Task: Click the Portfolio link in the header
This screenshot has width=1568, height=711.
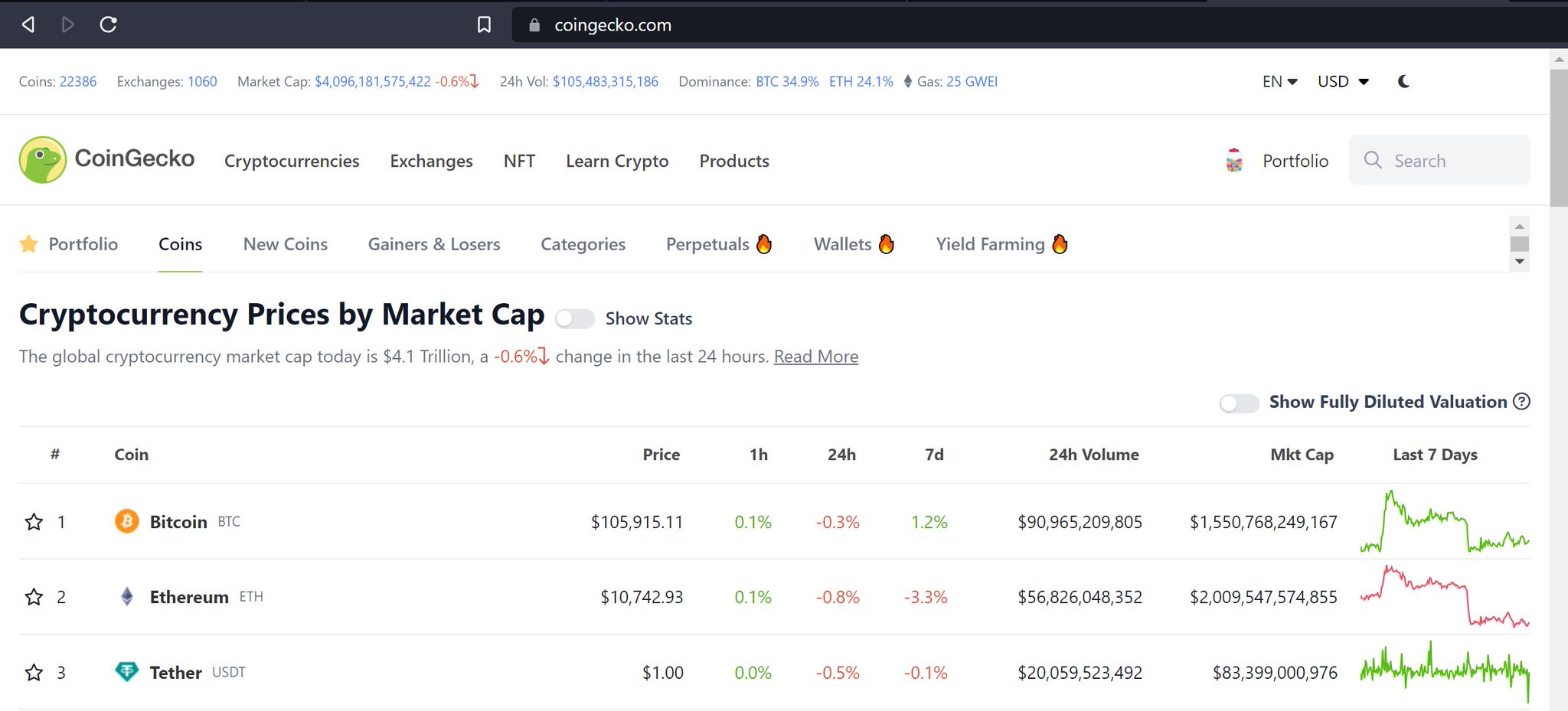Action: 1295,161
